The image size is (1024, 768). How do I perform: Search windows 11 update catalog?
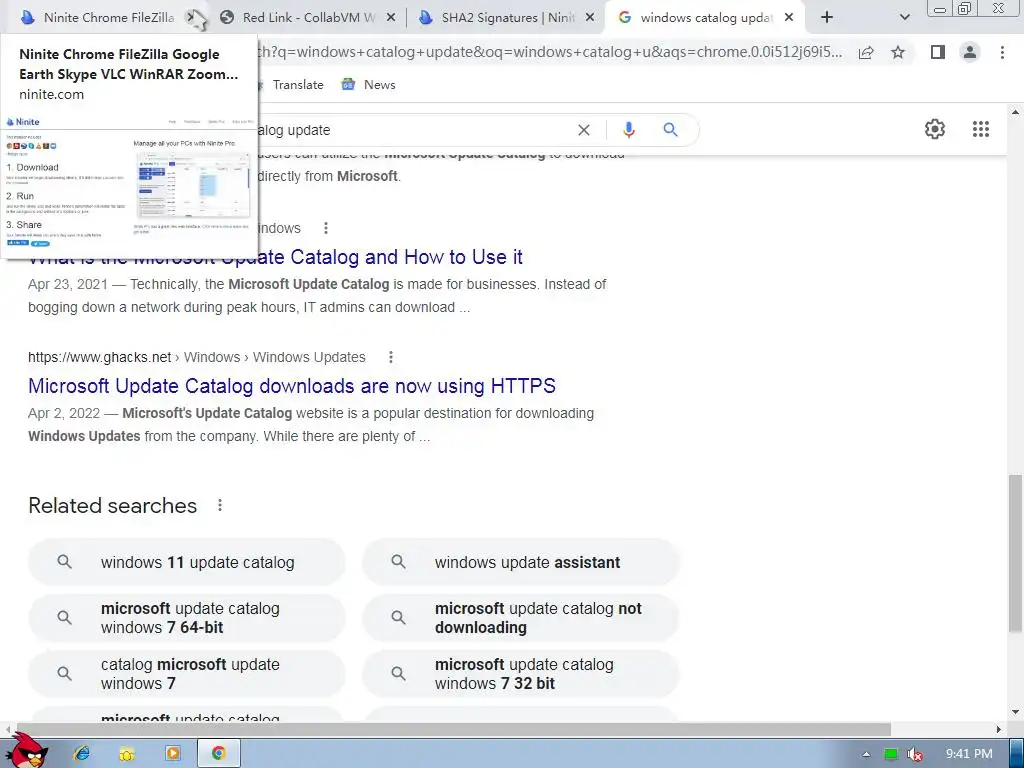pyautogui.click(x=187, y=562)
